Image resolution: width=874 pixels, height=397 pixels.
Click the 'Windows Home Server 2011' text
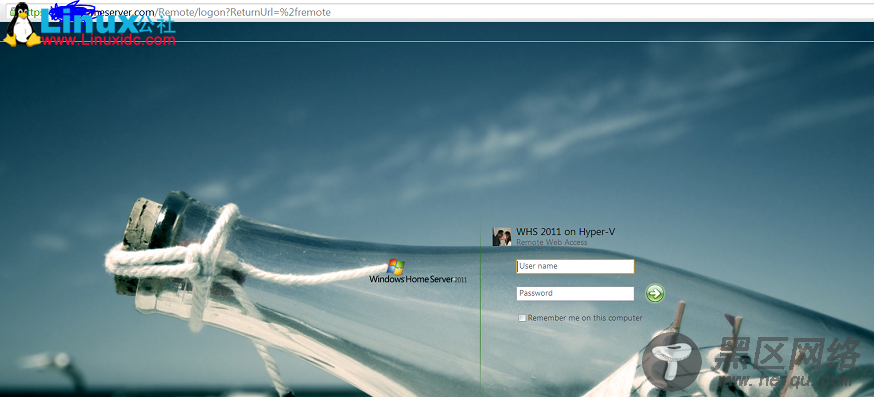tap(418, 279)
